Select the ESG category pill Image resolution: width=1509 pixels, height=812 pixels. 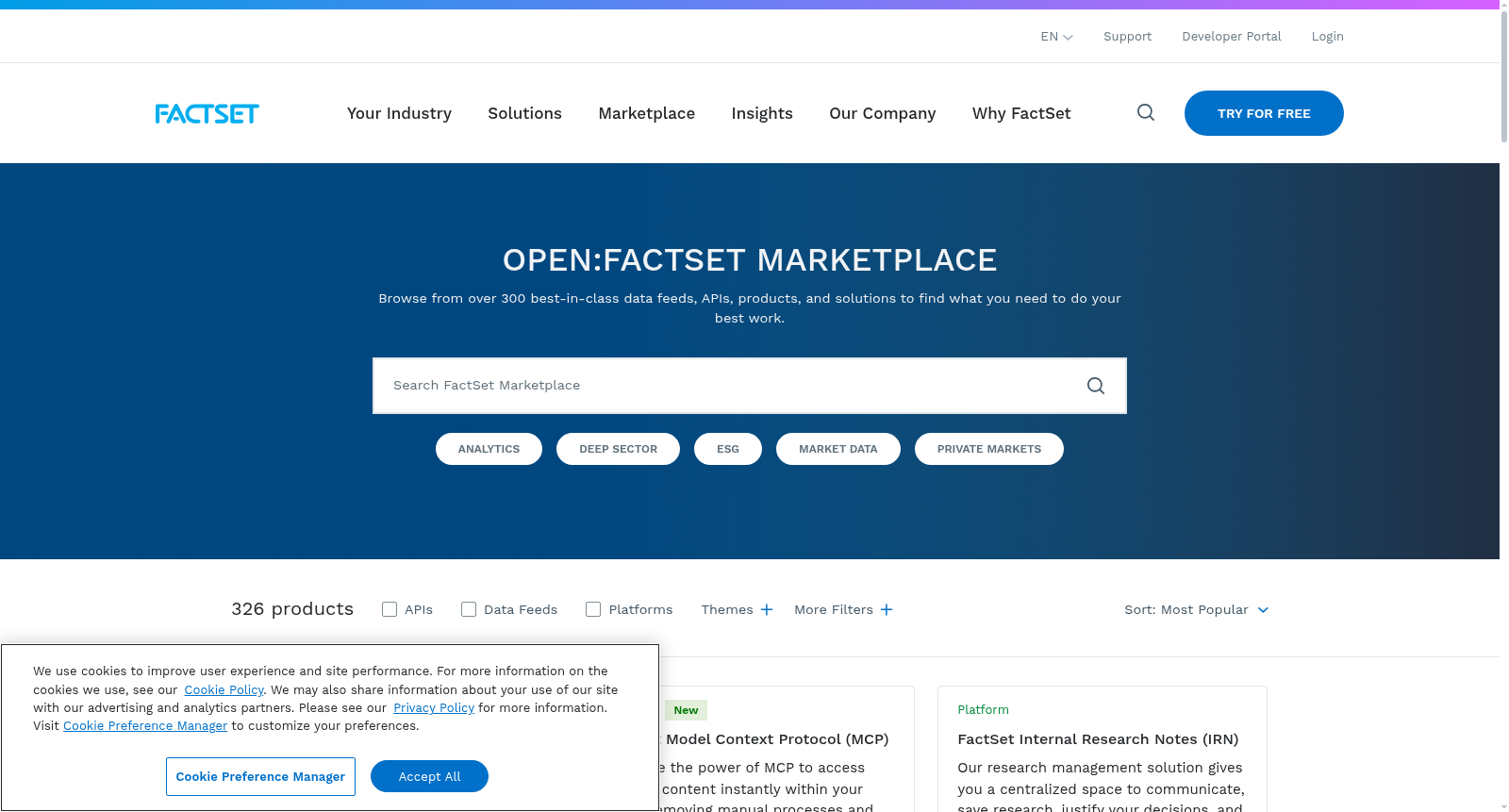[728, 449]
